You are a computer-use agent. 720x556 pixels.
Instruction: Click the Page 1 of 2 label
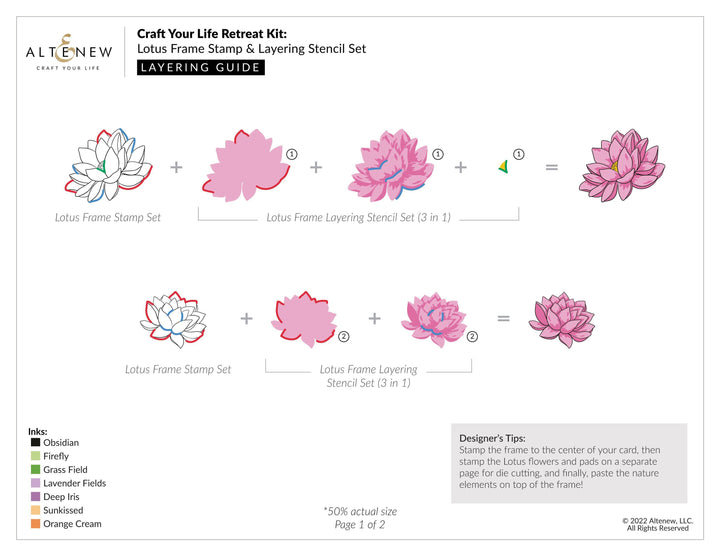pos(360,524)
